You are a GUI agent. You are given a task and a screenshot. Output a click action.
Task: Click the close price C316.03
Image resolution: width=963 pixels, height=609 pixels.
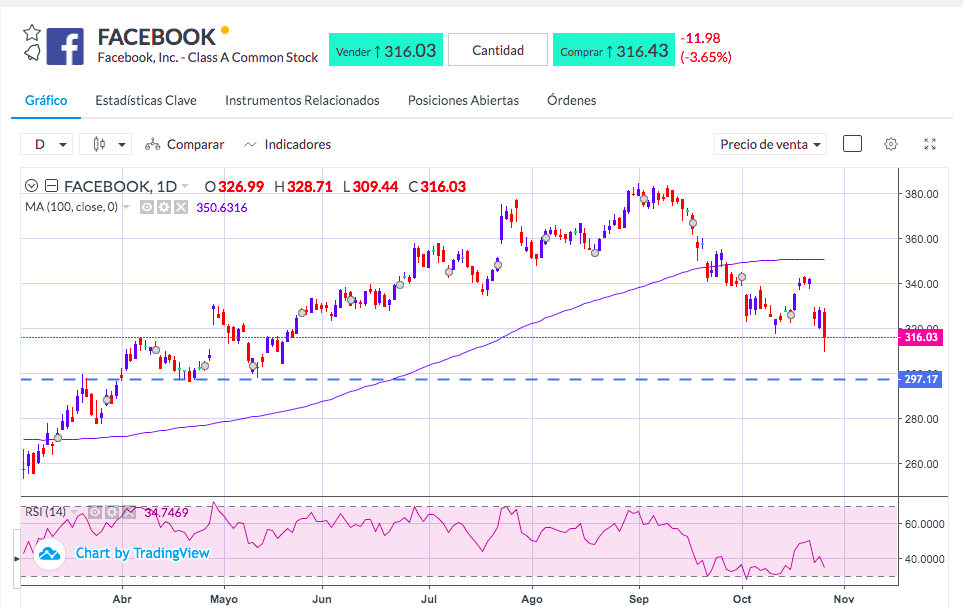coord(437,186)
